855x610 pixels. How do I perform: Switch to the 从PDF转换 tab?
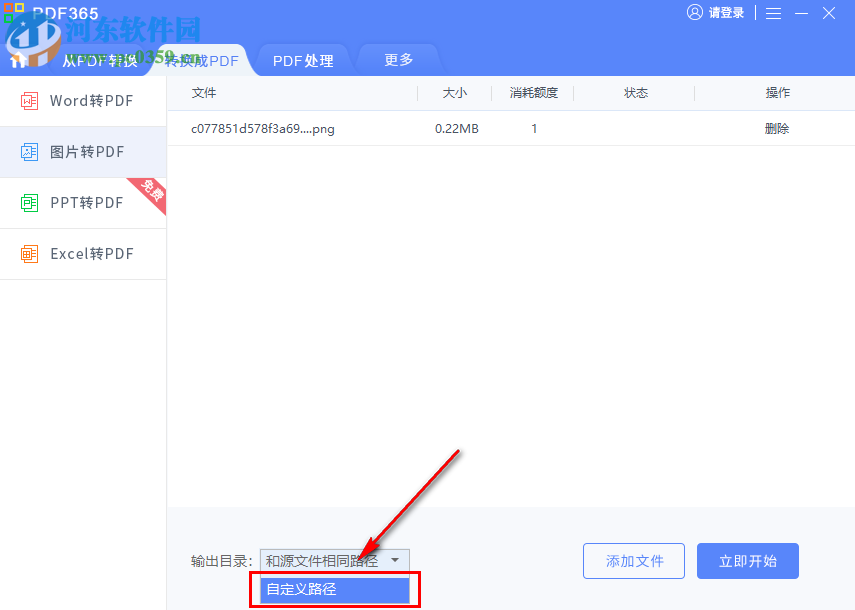coord(106,60)
